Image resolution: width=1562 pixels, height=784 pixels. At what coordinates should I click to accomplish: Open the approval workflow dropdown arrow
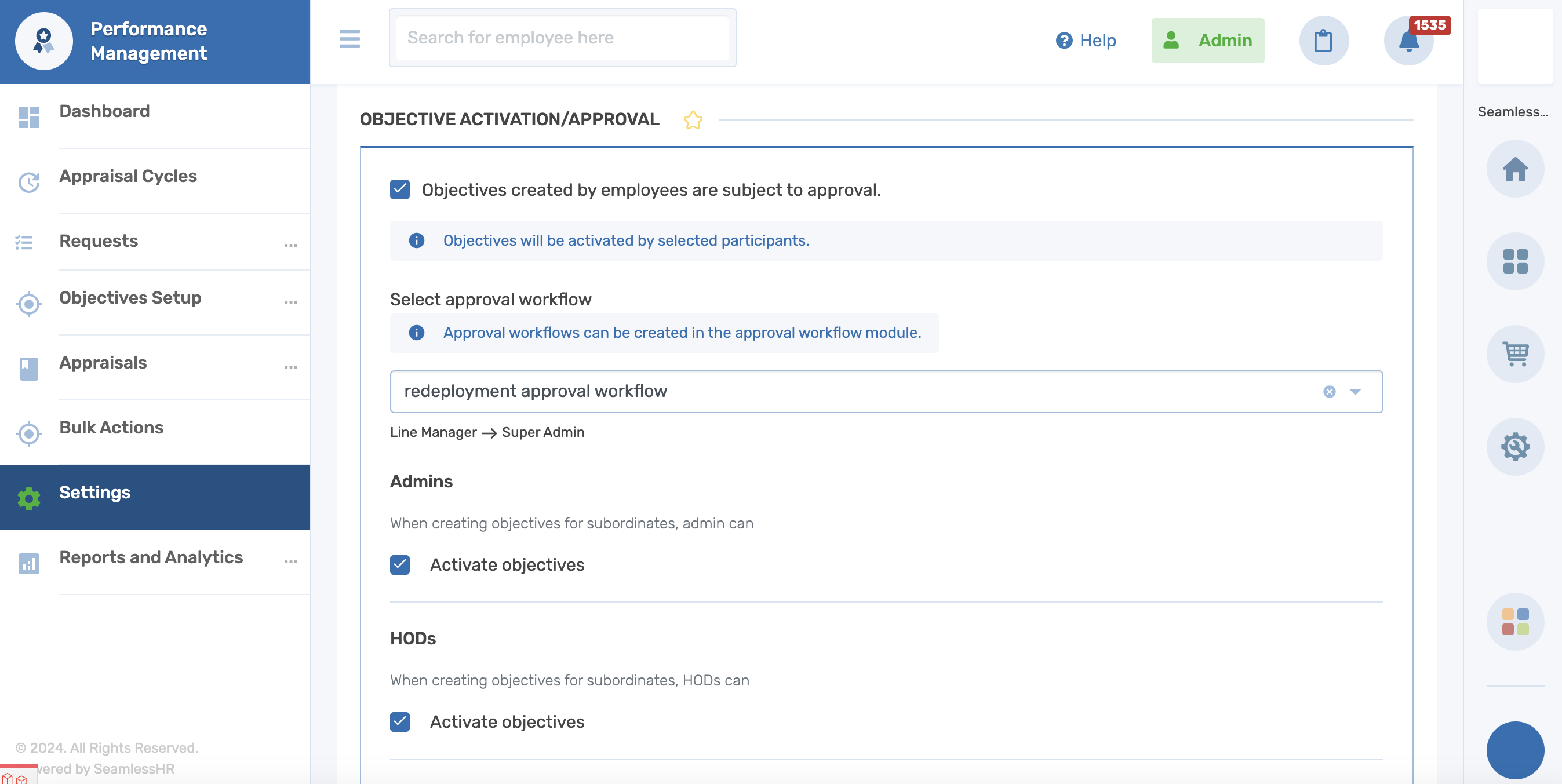coord(1355,392)
